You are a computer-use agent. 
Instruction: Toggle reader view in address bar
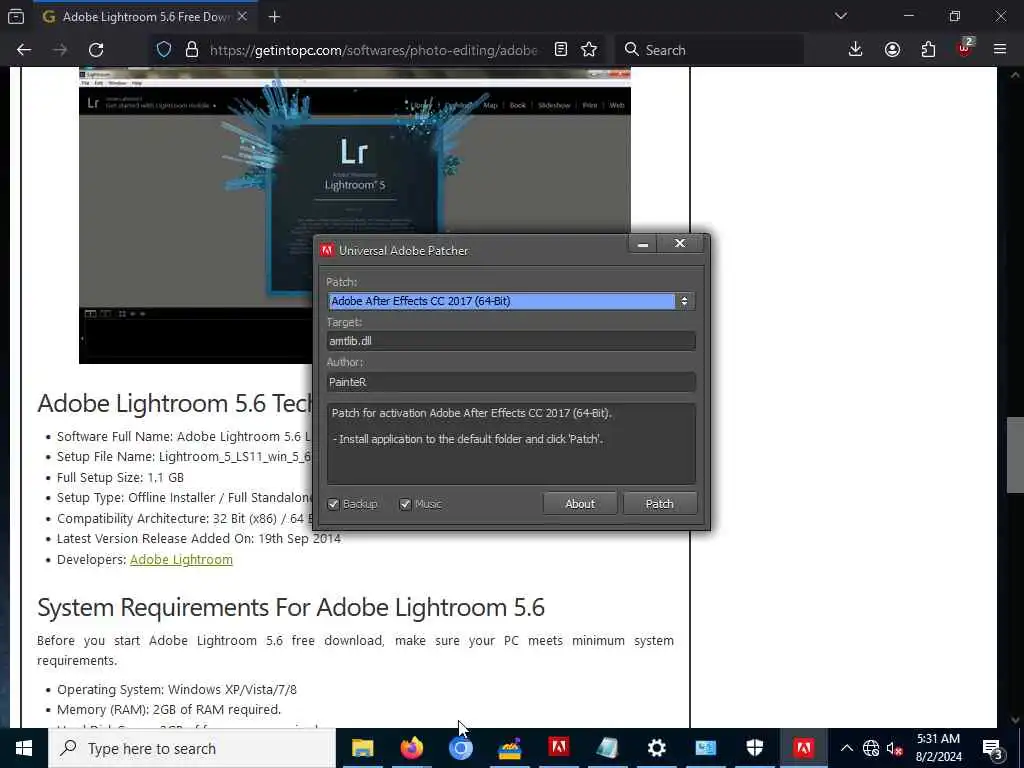click(x=561, y=50)
